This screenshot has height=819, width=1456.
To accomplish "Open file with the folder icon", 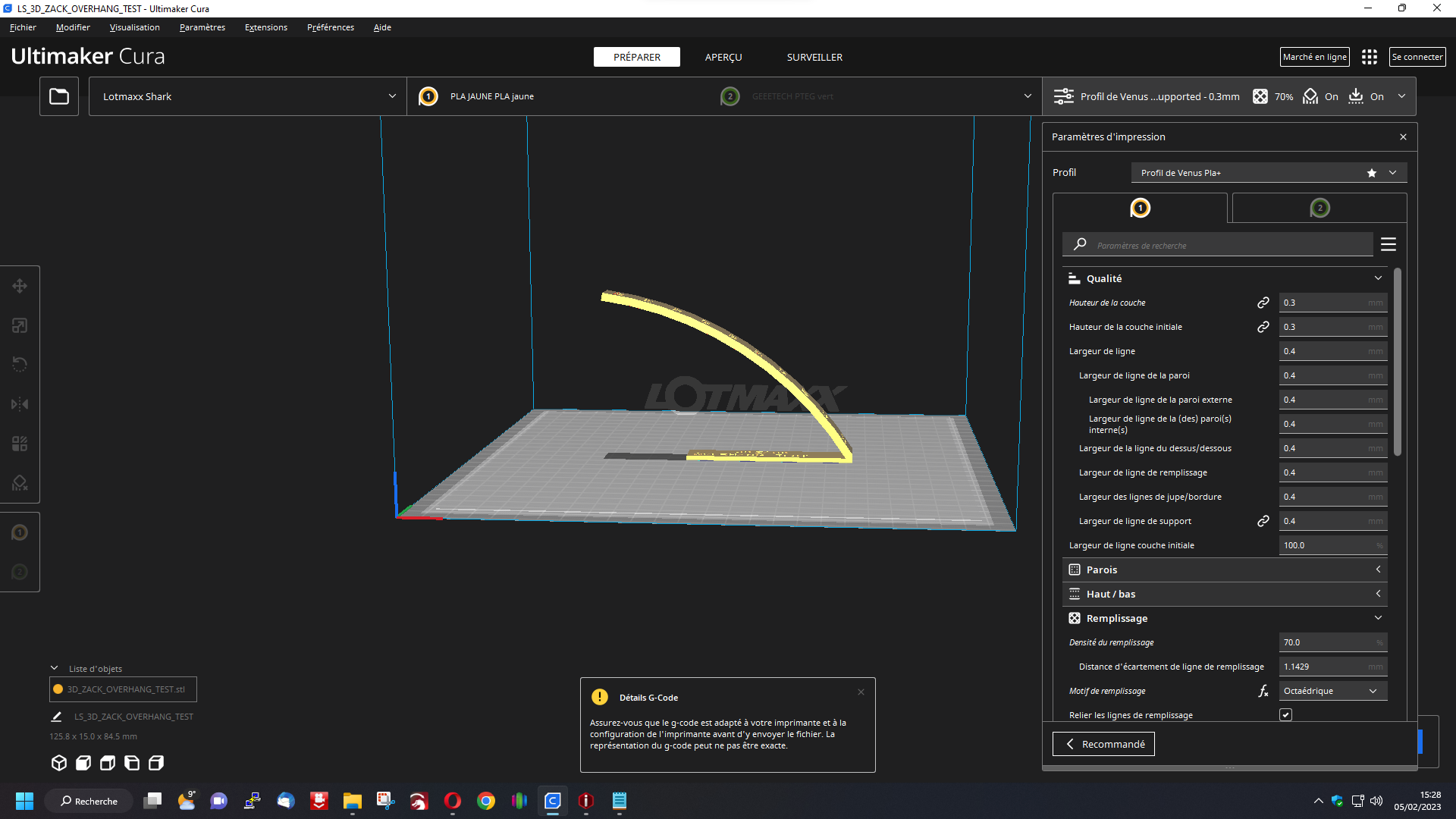I will point(59,96).
